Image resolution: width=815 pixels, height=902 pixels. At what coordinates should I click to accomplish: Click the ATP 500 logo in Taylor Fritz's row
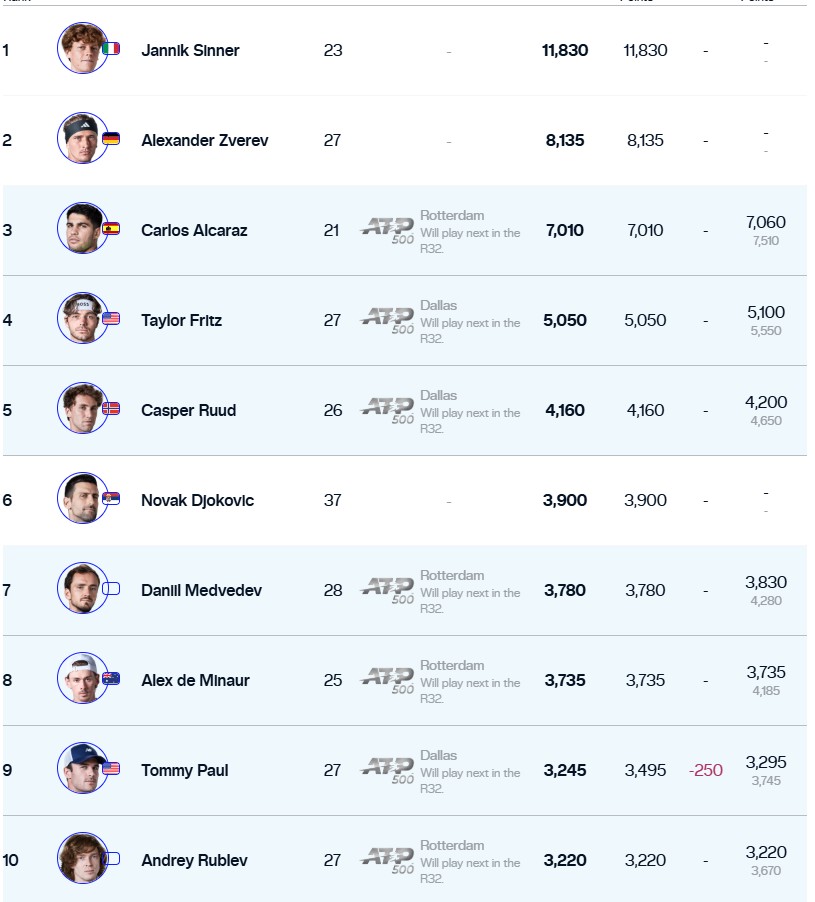[x=387, y=320]
